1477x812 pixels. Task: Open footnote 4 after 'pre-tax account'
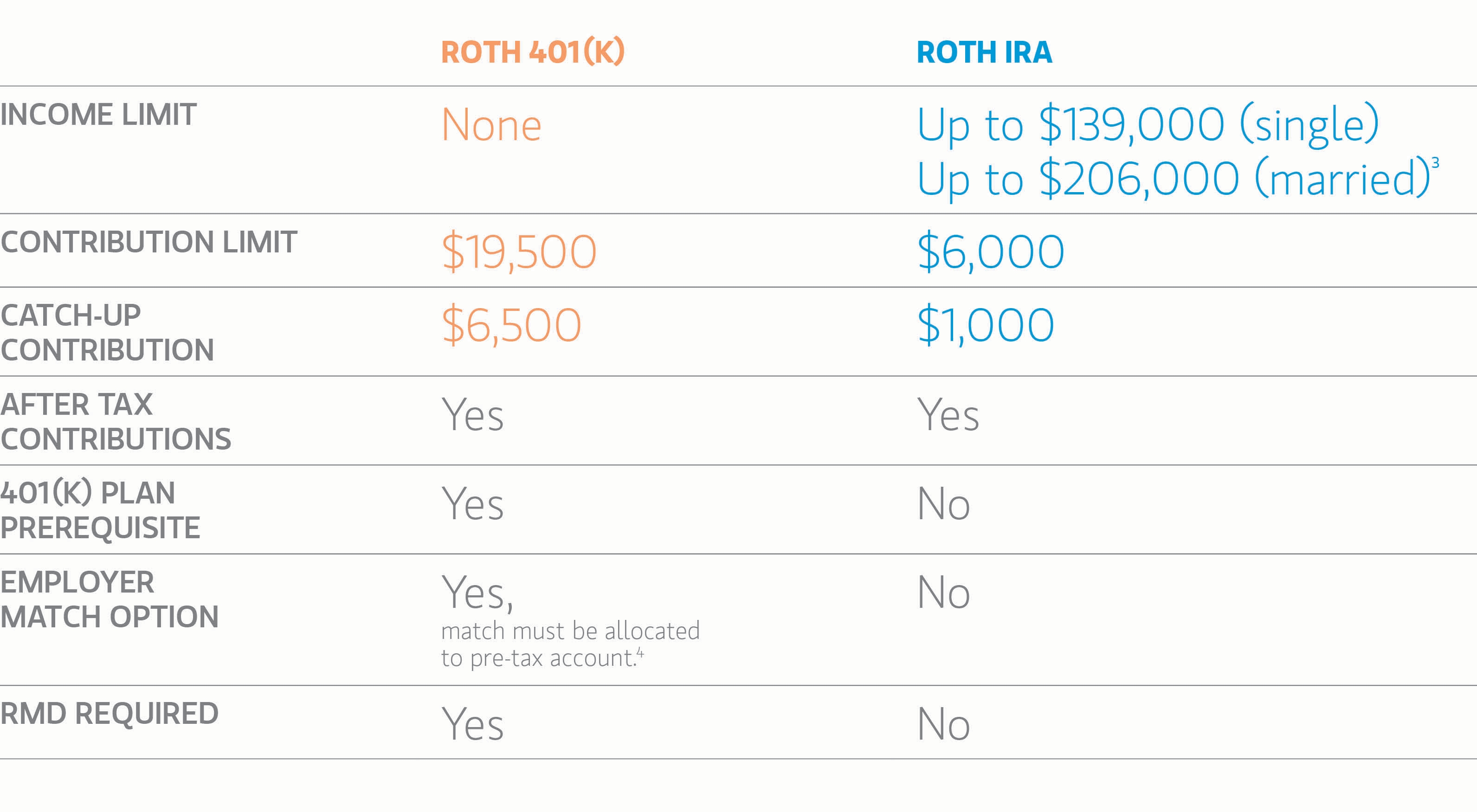[x=640, y=652]
